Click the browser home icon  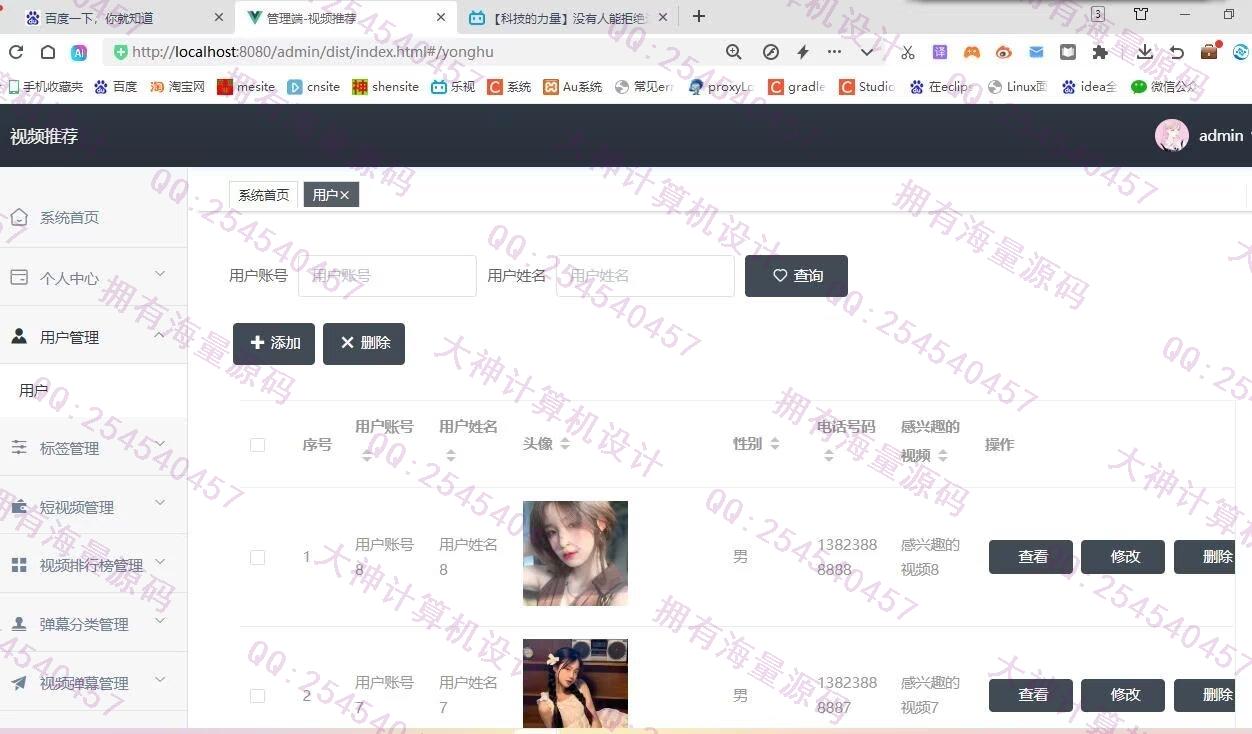47,52
